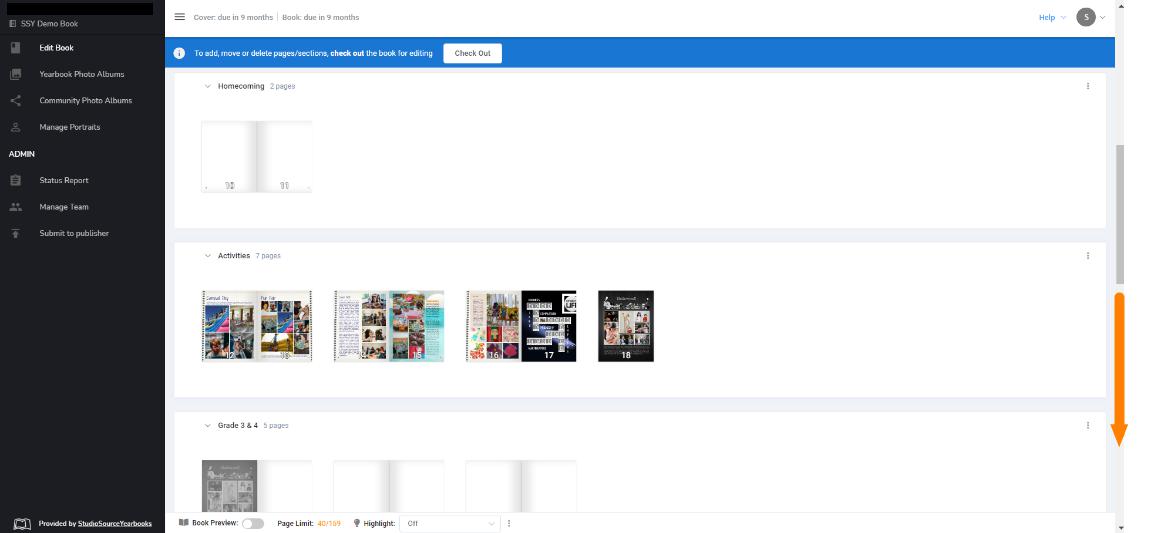Image resolution: width=1150 pixels, height=533 pixels.
Task: Click the Yearbook Photo Albums icon
Action: 15,74
